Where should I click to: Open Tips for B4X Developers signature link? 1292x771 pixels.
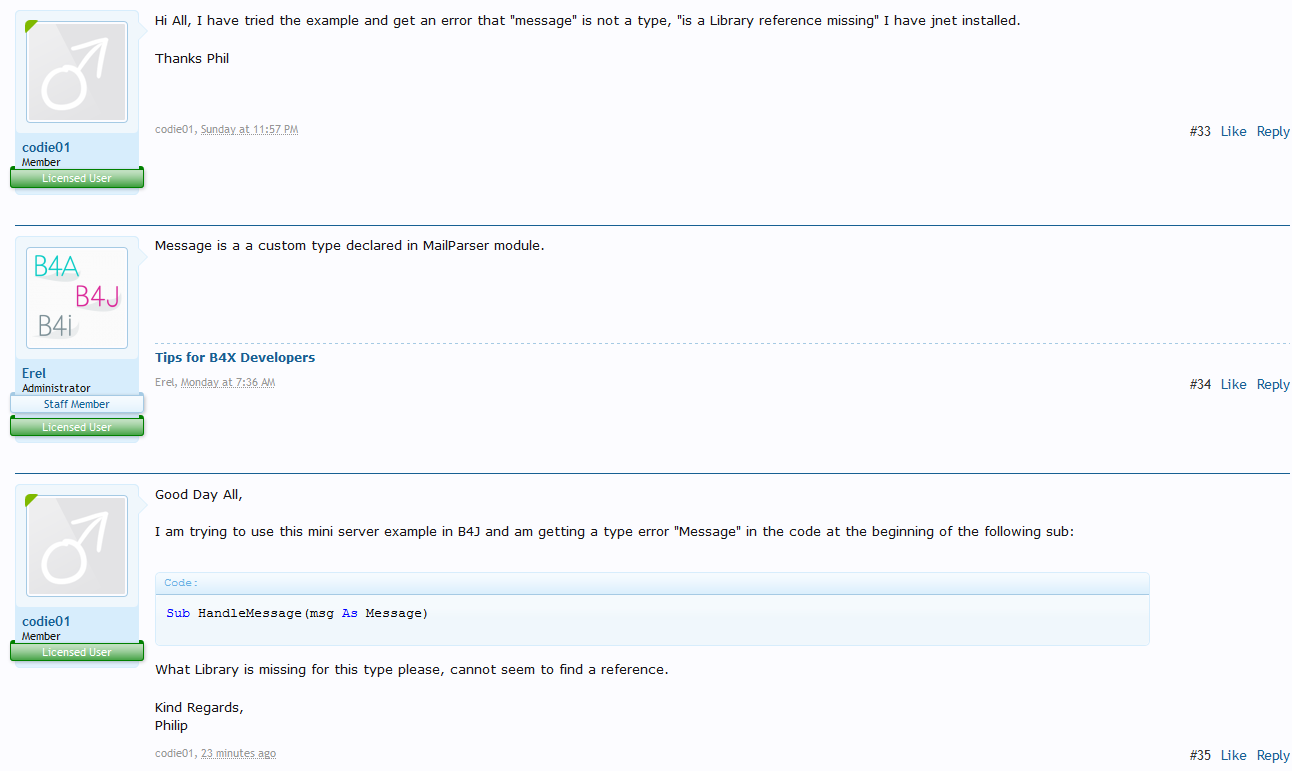click(235, 357)
